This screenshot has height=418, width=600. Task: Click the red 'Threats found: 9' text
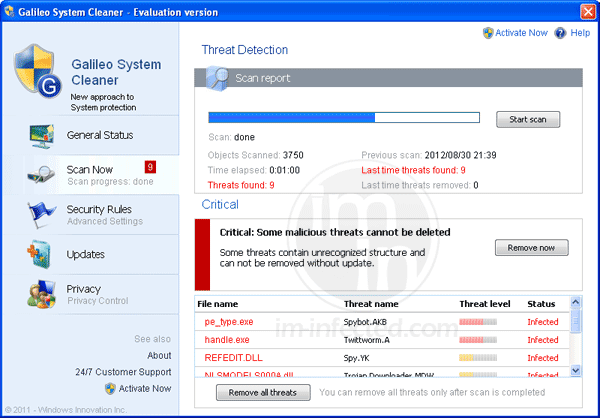pyautogui.click(x=241, y=185)
